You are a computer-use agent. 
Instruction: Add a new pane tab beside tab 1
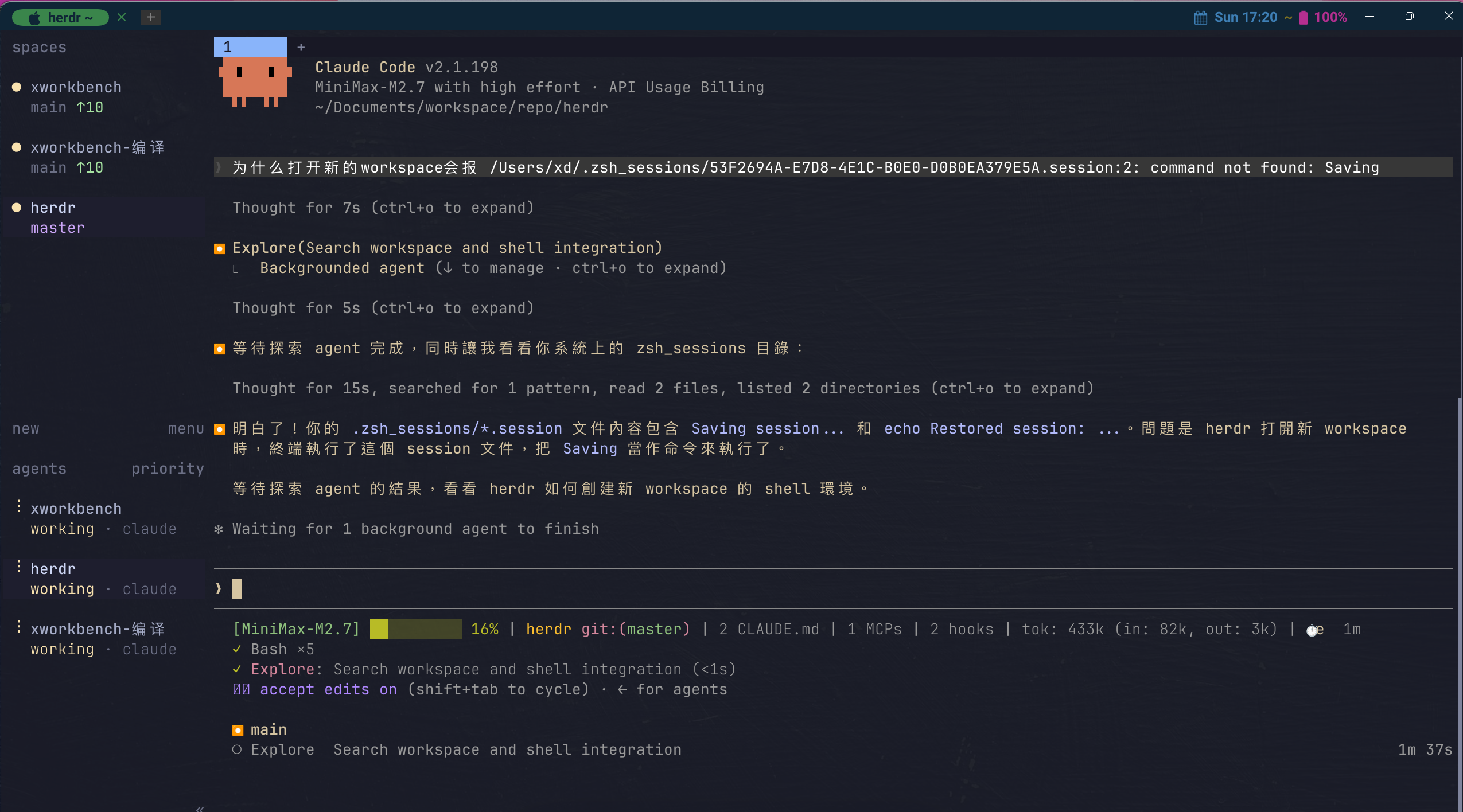(x=301, y=48)
